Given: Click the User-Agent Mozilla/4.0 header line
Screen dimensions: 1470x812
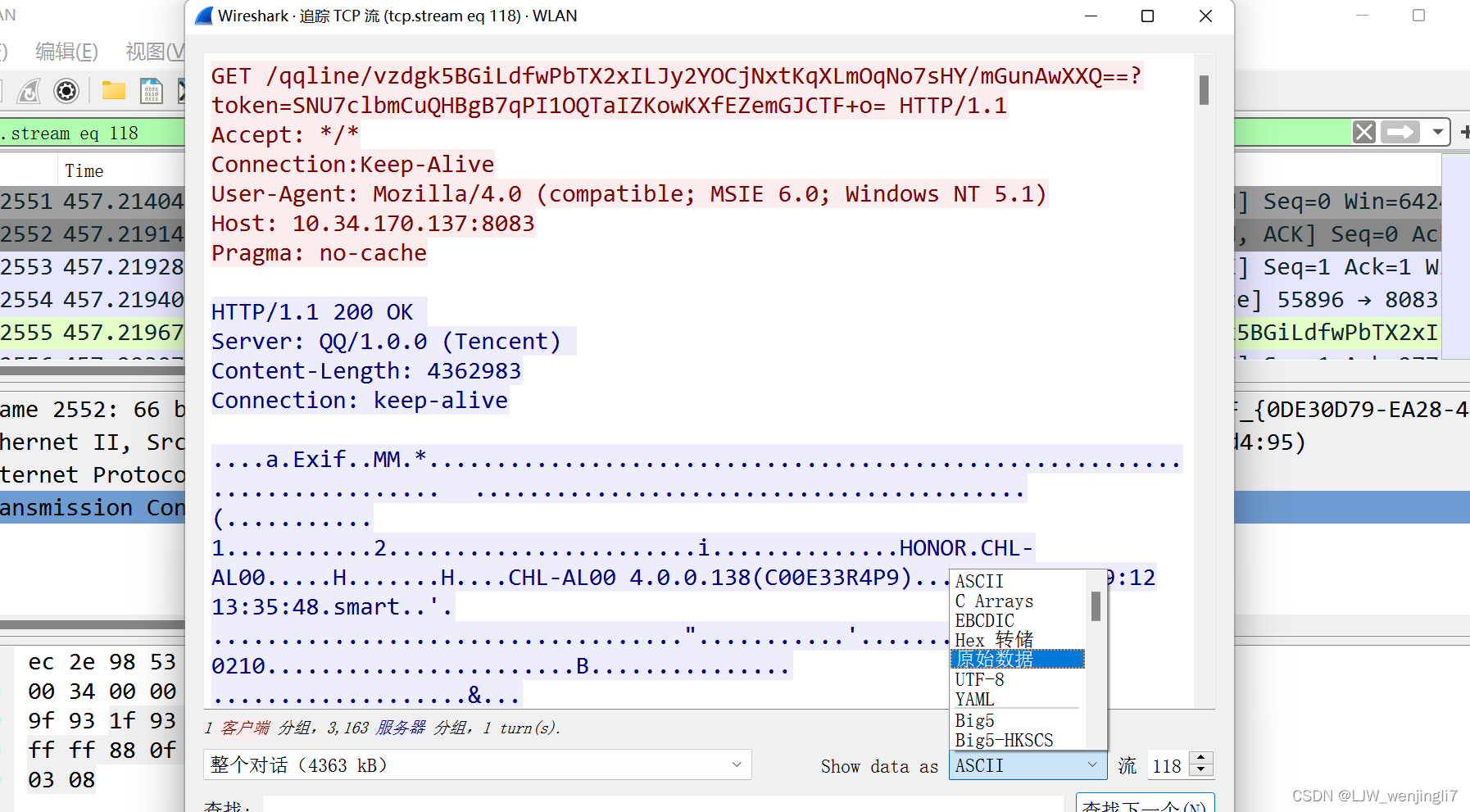Looking at the screenshot, I should pos(628,193).
